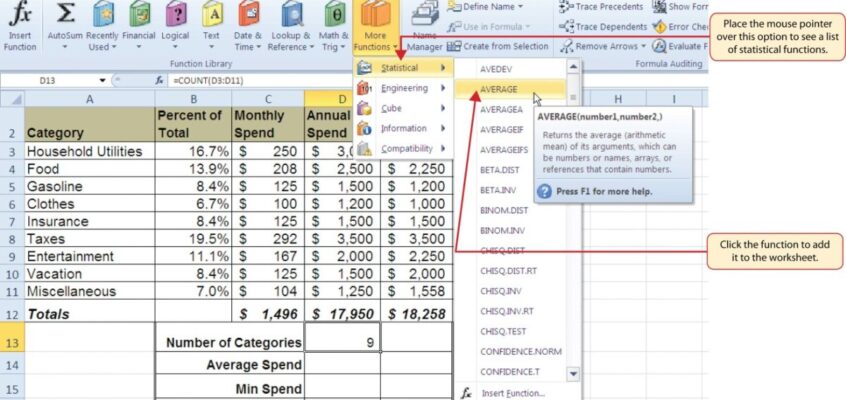
Task: Select column A header
Action: [90, 99]
